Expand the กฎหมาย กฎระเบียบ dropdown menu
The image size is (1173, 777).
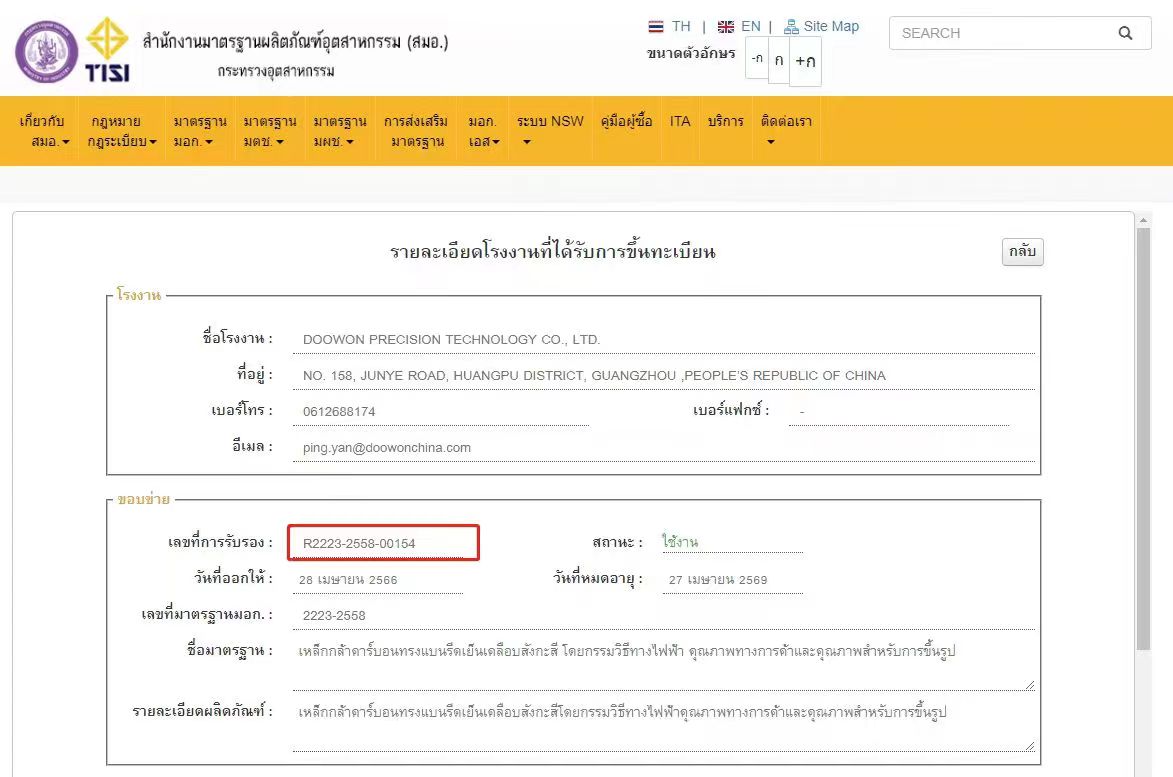tap(123, 131)
